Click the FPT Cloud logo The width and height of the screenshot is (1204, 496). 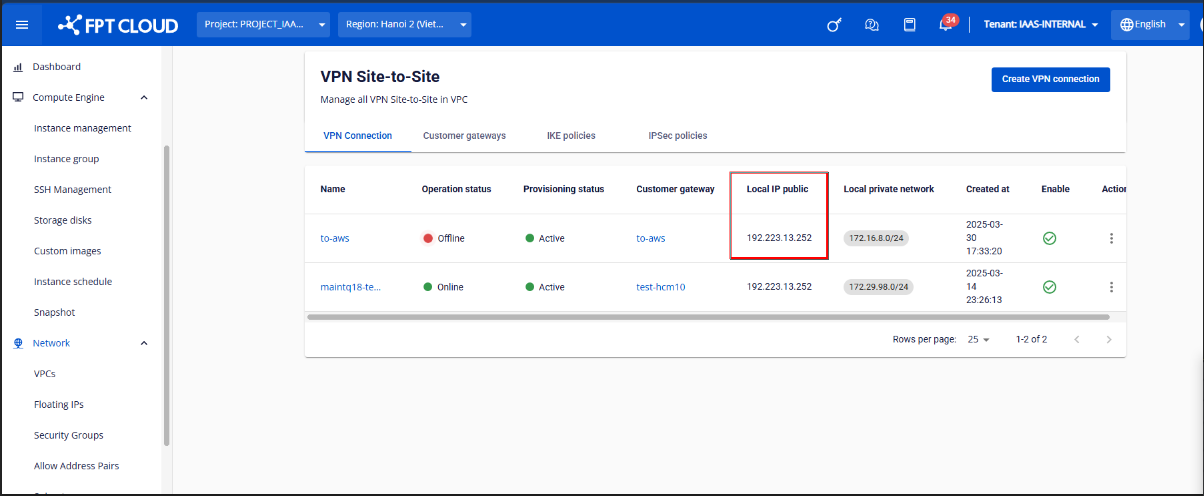click(118, 25)
